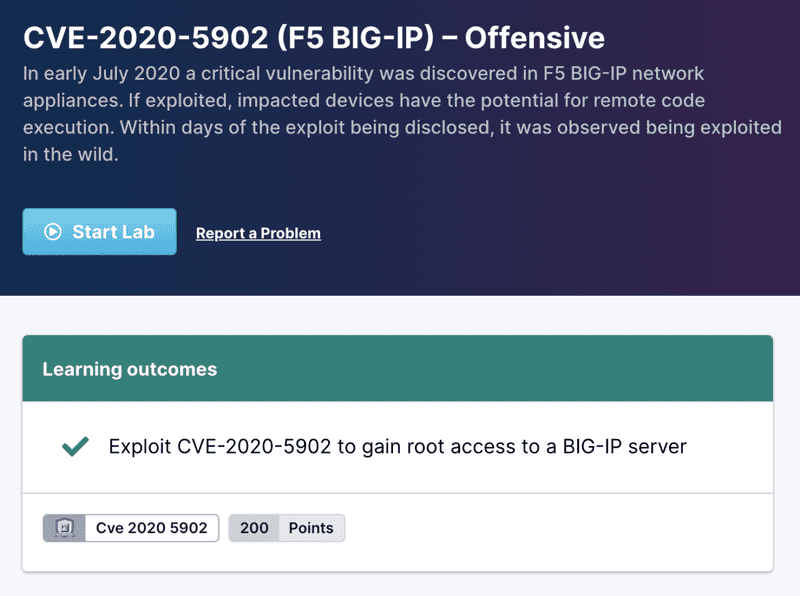Click the Learning outcomes green header
The image size is (800, 596).
[x=397, y=369]
